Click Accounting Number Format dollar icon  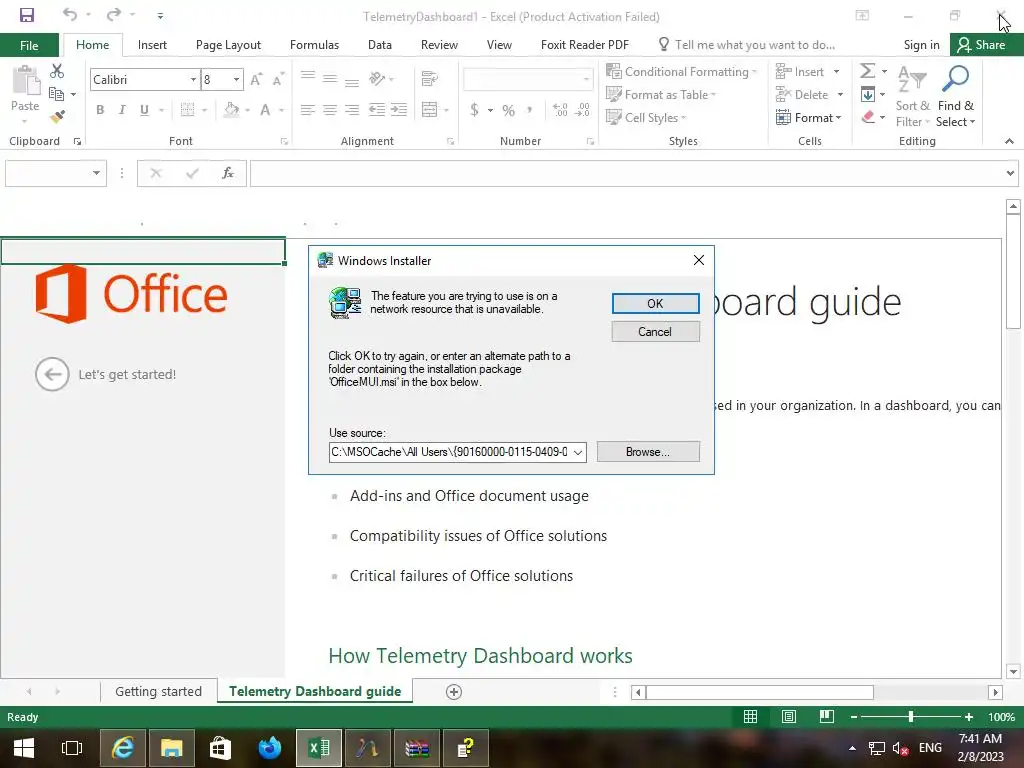point(474,110)
